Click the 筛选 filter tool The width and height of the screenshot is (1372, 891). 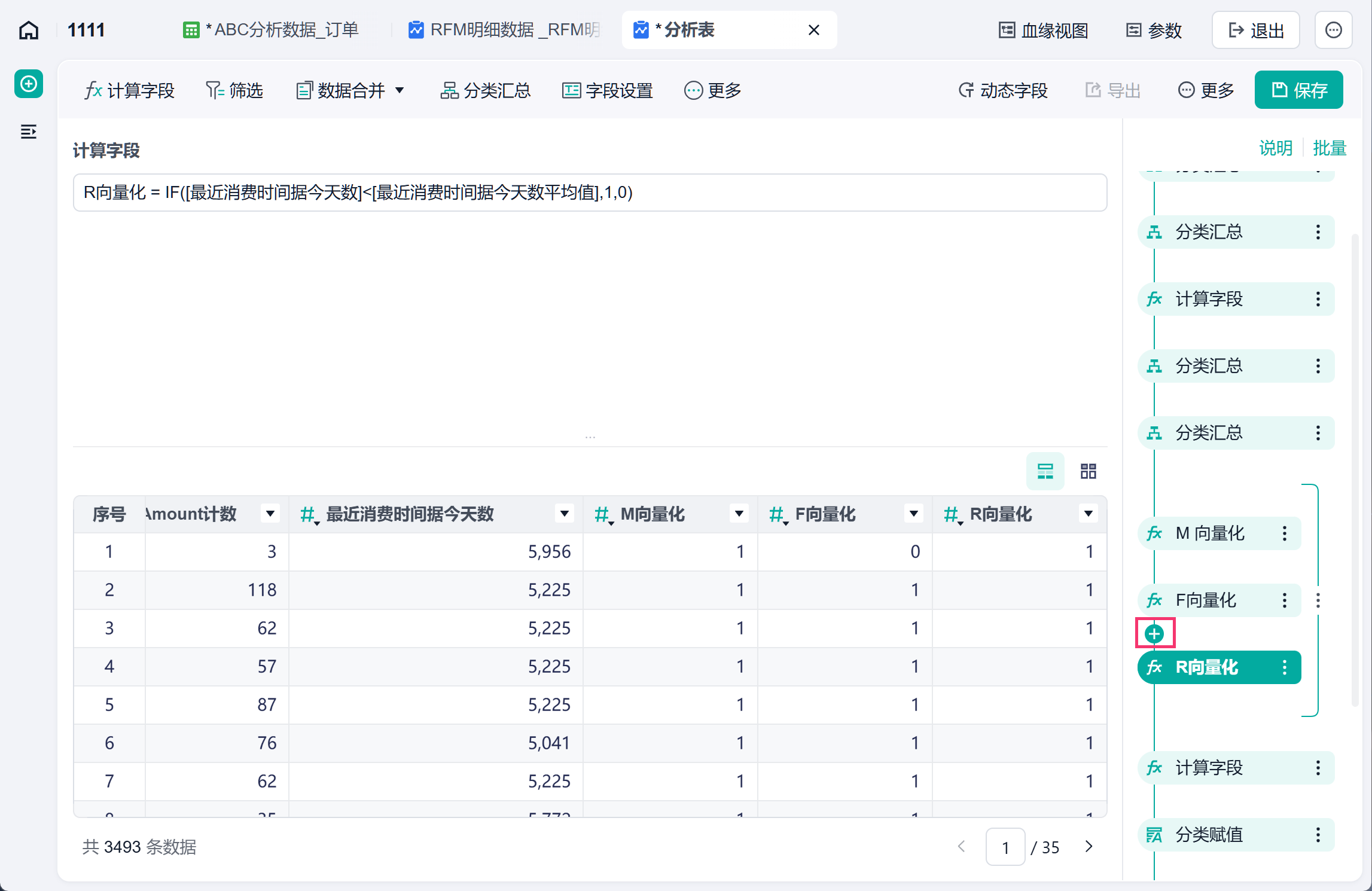234,90
